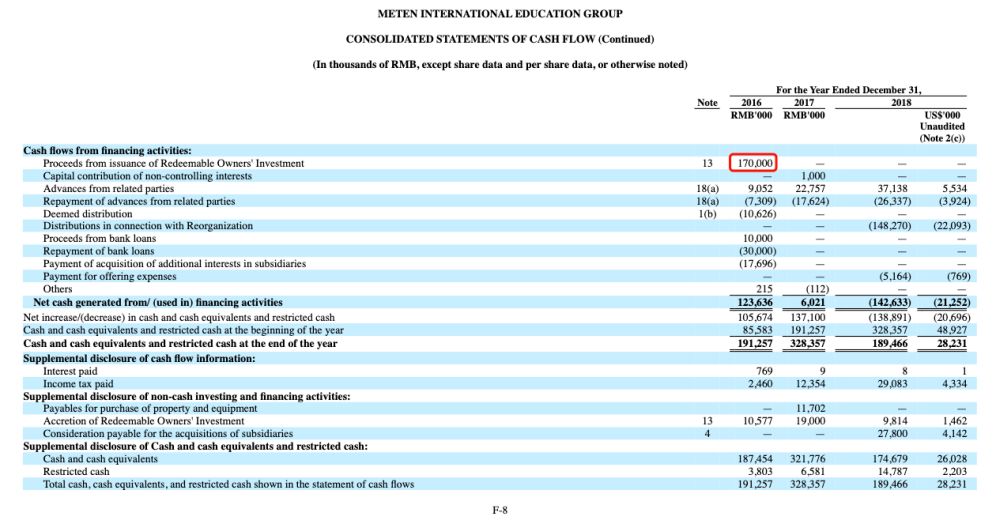This screenshot has width=996, height=524.
Task: Select the 29,083 Income tax paid value
Action: (x=892, y=384)
